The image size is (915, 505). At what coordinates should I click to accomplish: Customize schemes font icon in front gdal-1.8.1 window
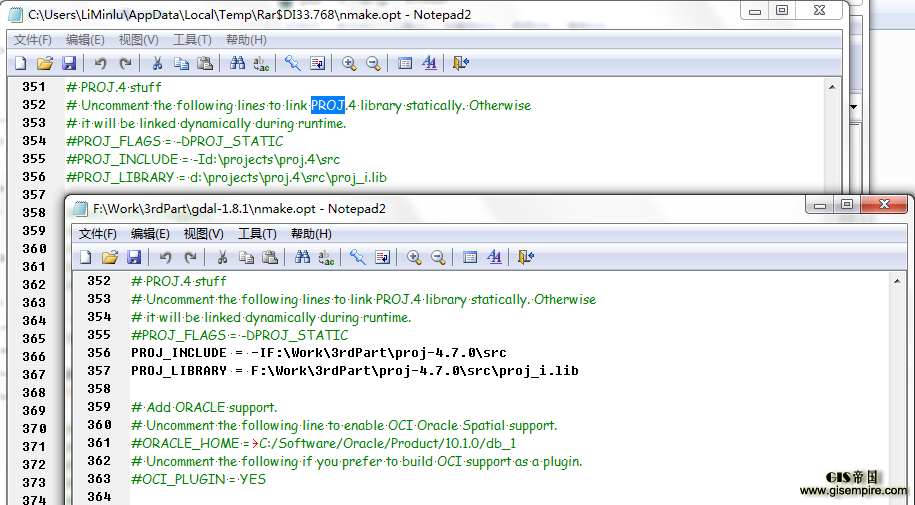point(494,257)
